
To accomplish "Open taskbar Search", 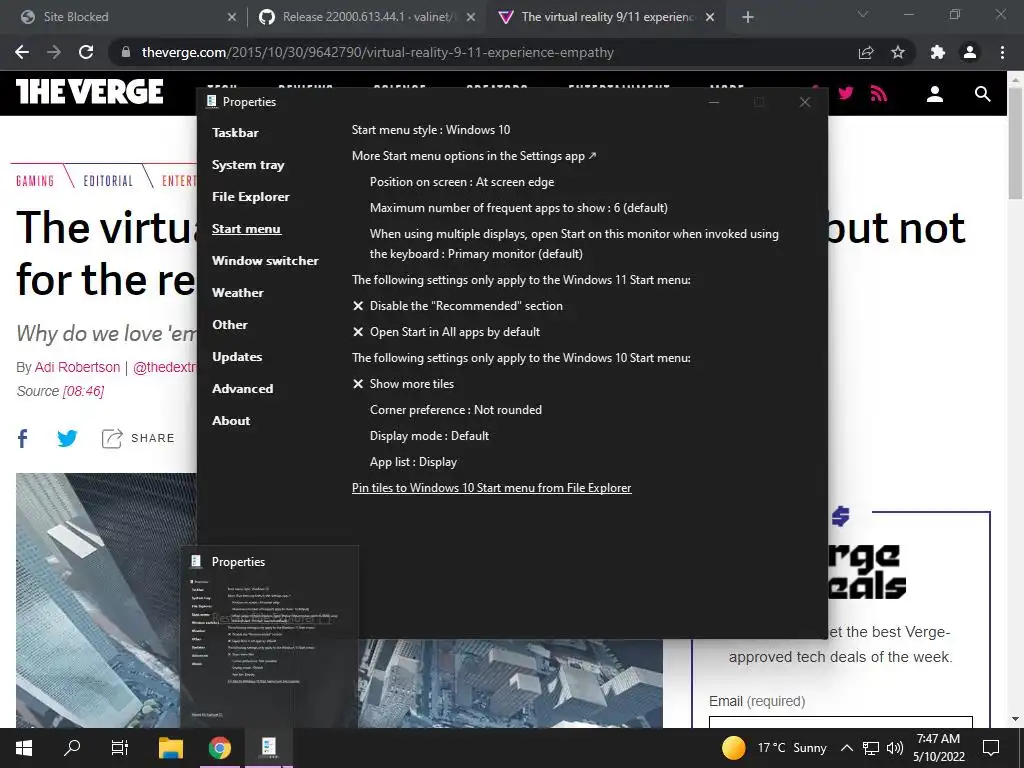I will 72,748.
